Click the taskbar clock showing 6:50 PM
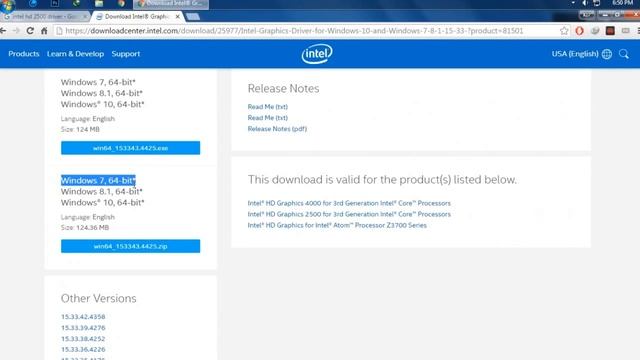 623,3
